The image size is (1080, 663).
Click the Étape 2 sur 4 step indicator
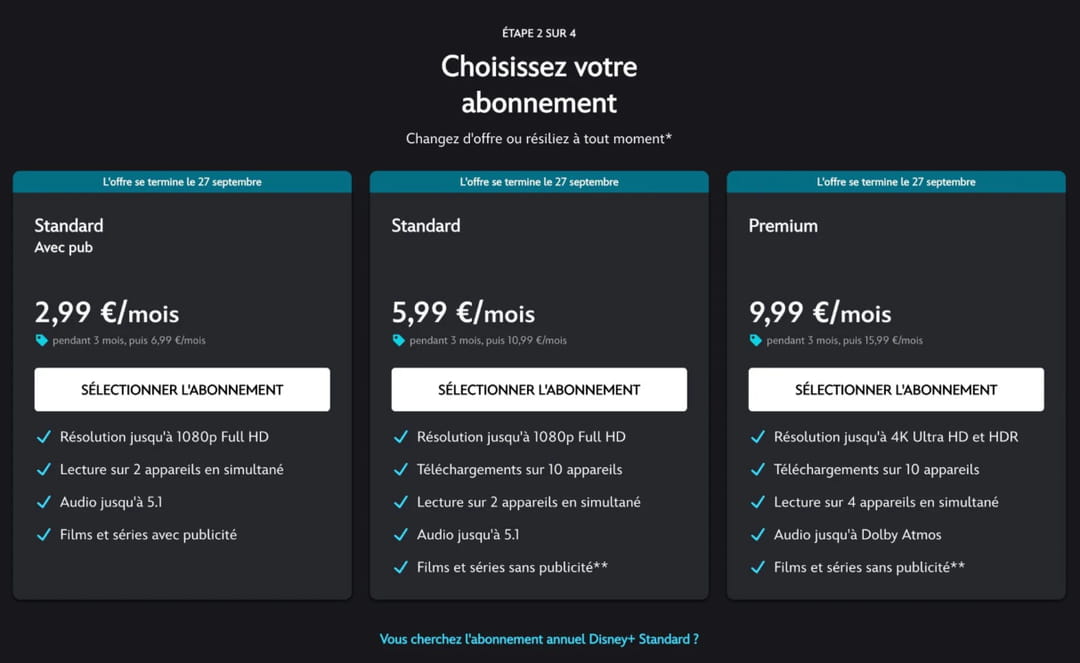click(x=539, y=33)
